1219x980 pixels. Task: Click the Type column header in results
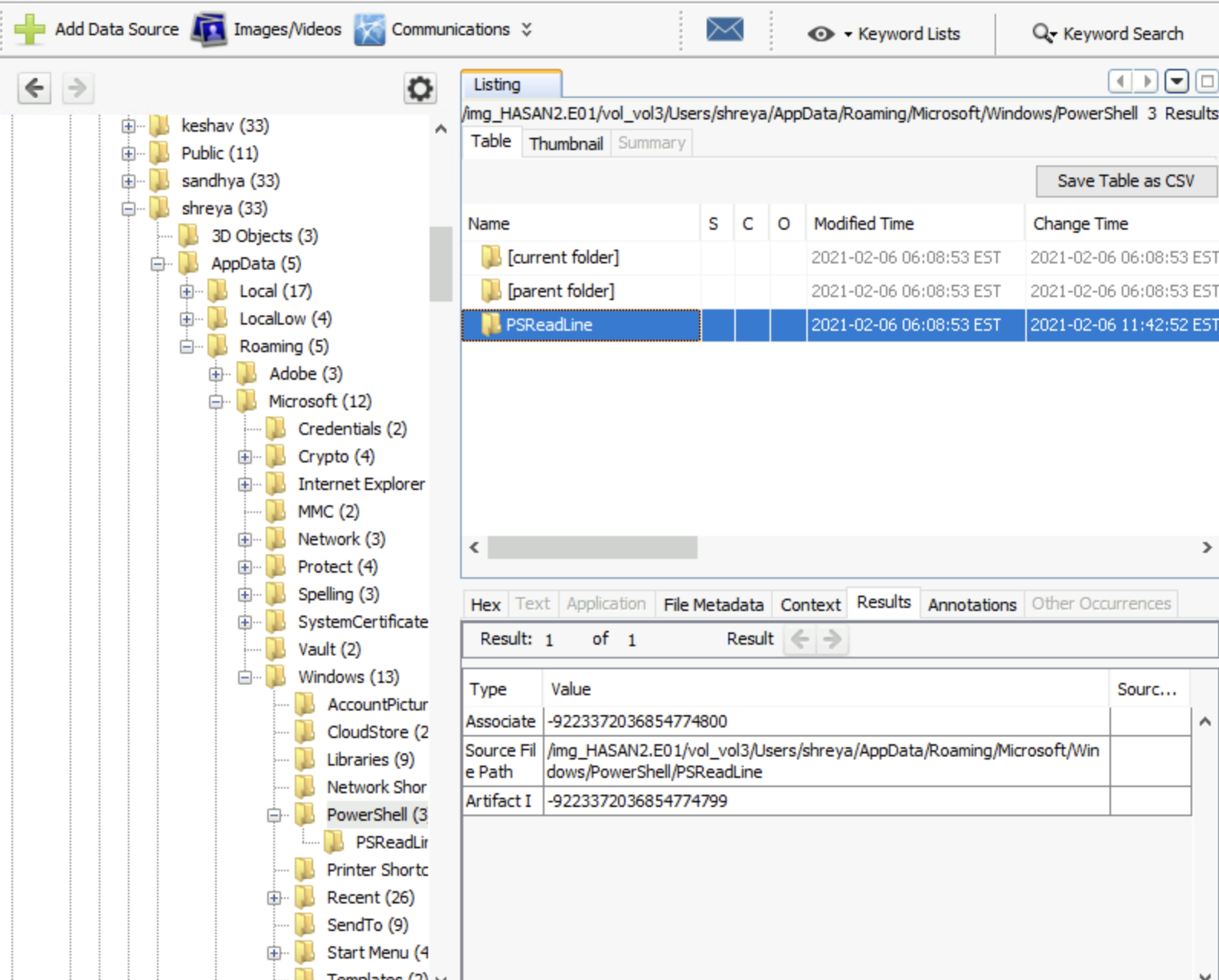coord(502,689)
